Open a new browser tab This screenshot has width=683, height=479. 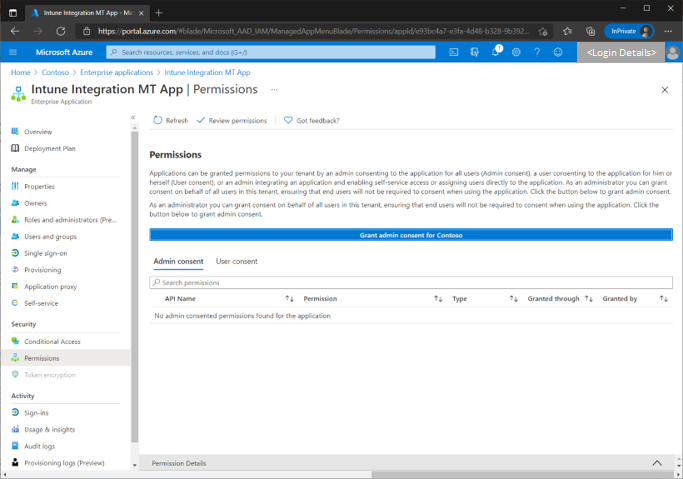click(159, 13)
